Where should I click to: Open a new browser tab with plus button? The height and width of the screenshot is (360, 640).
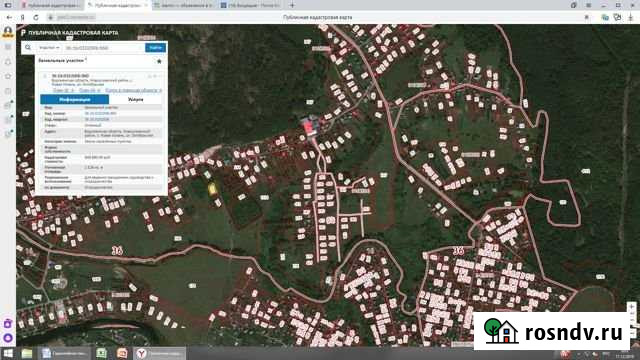click(x=292, y=5)
